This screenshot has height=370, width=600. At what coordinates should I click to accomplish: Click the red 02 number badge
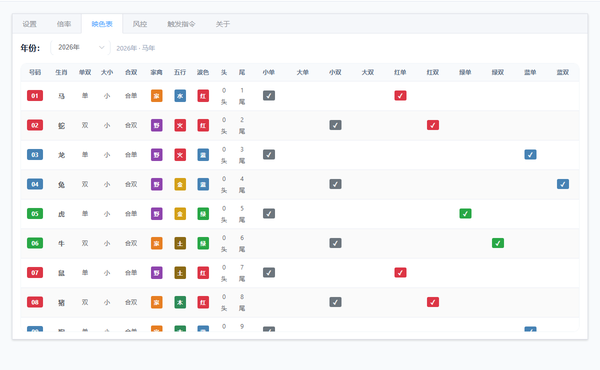35,125
